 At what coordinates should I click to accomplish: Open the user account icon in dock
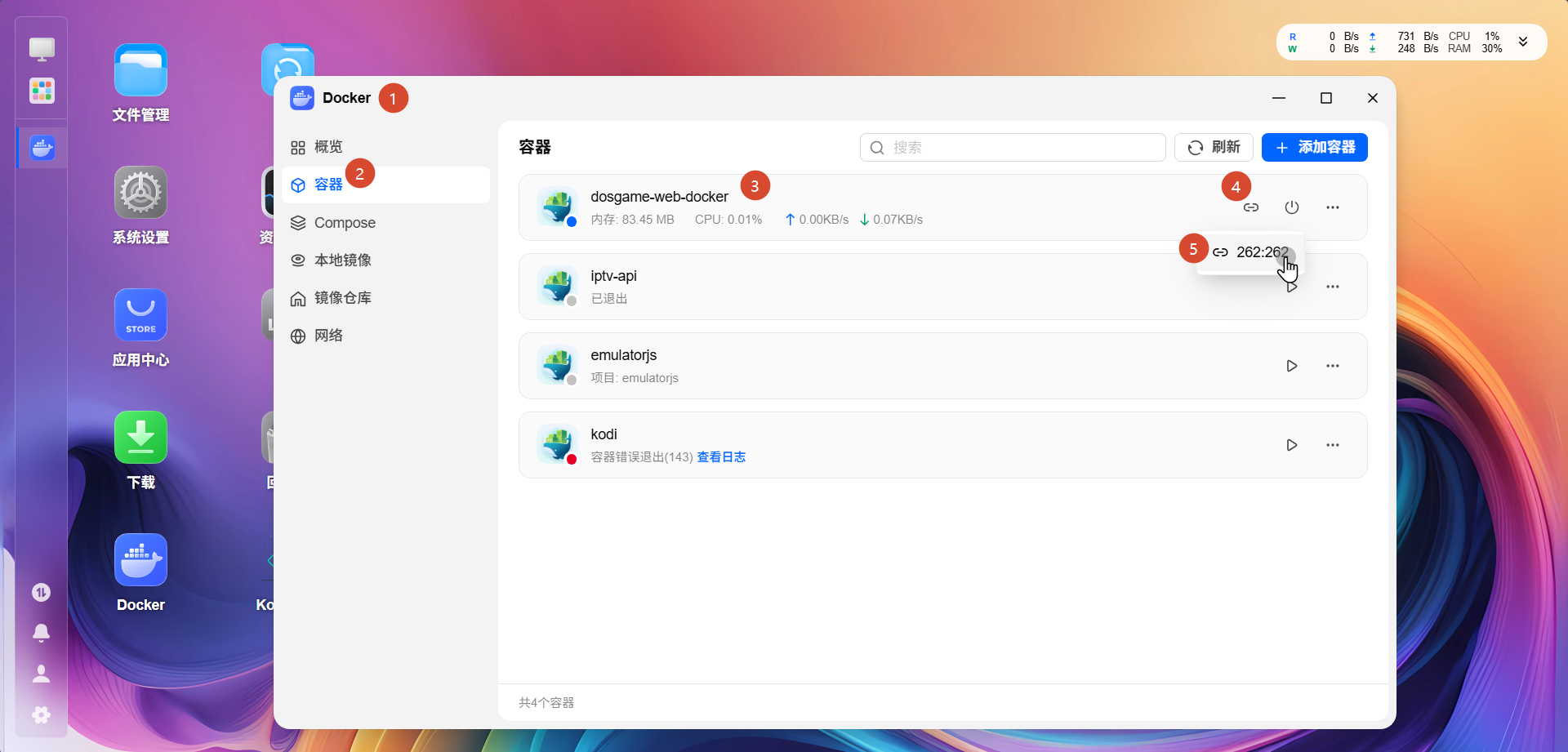[x=41, y=674]
